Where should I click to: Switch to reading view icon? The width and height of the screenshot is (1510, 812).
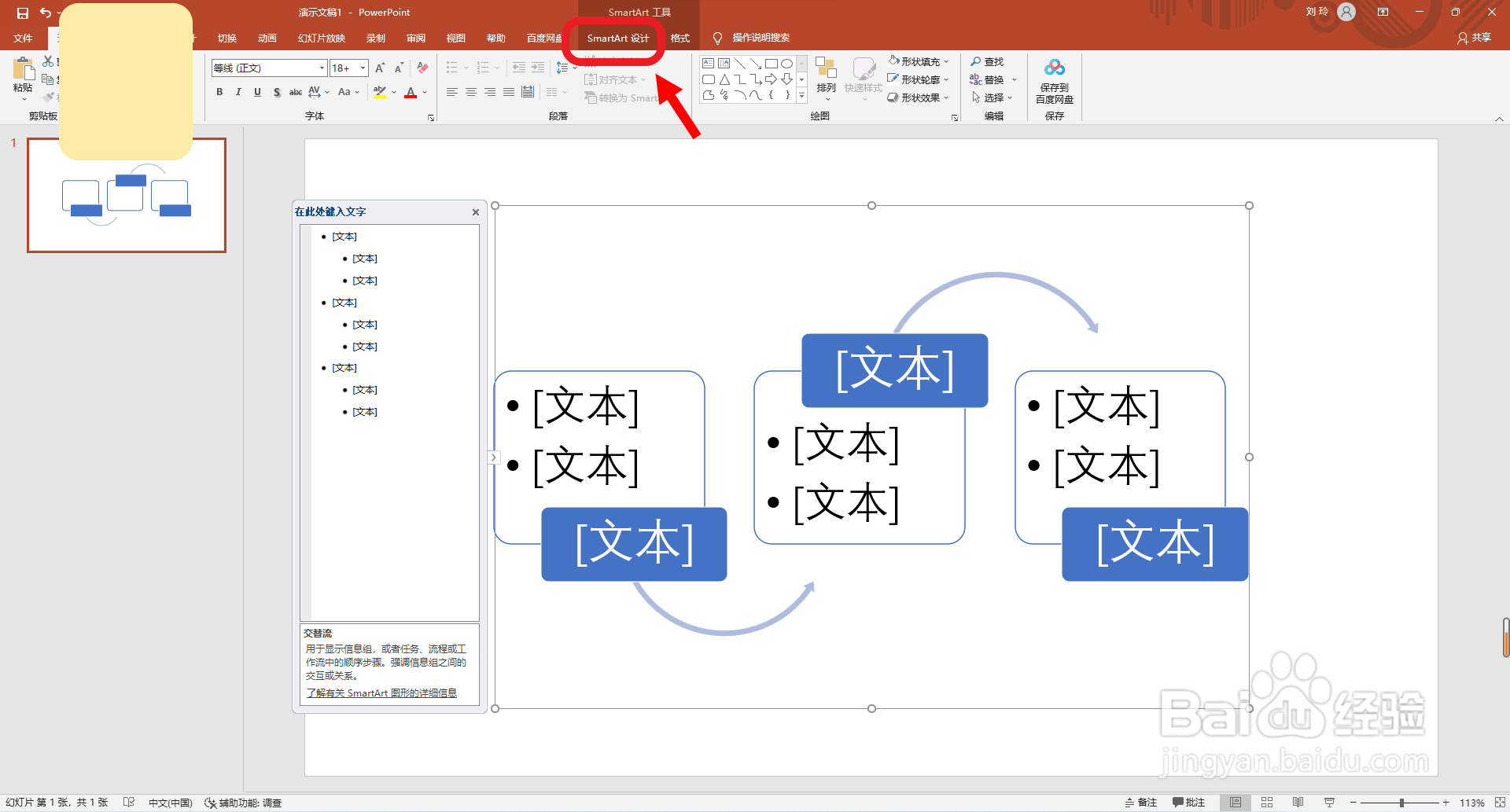pyautogui.click(x=1298, y=803)
